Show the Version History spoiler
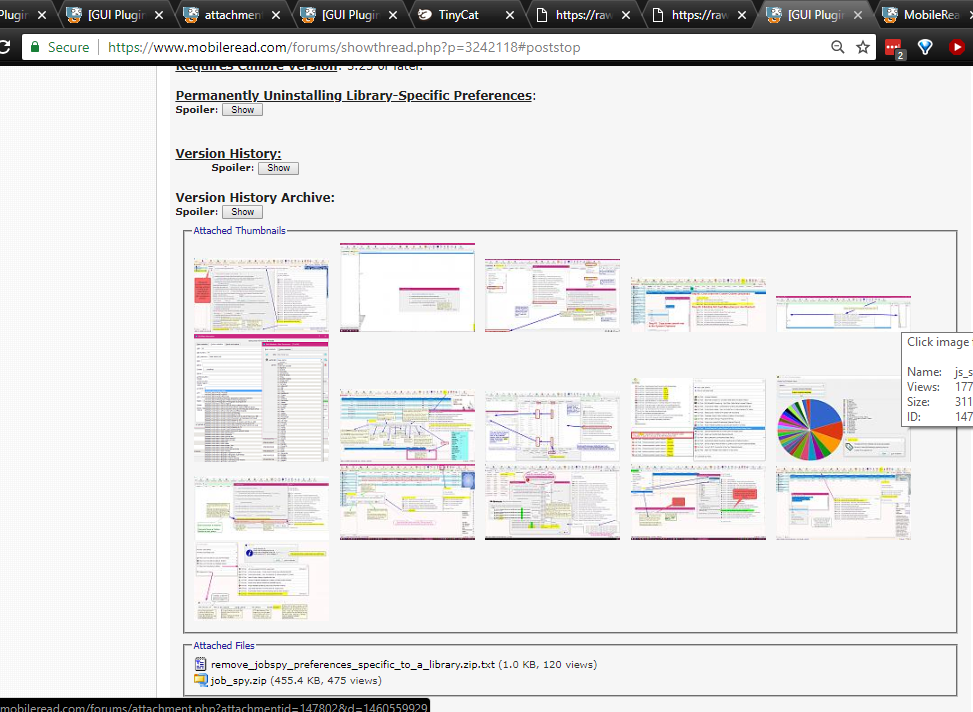 pos(278,168)
